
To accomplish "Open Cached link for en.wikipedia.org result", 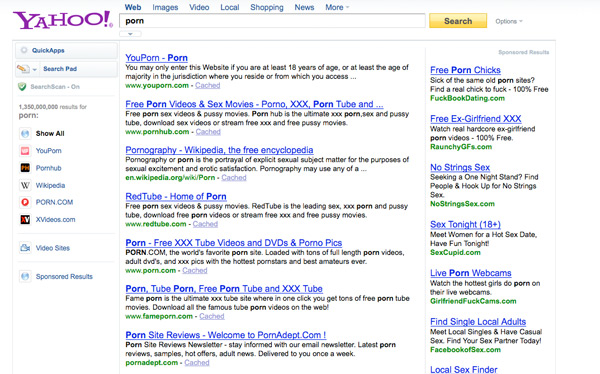I will [x=234, y=178].
